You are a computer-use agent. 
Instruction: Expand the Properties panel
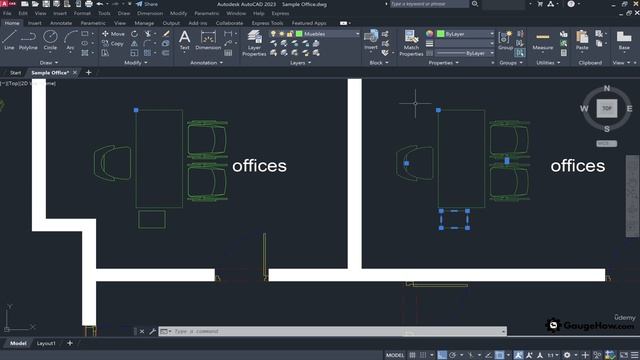(443, 63)
